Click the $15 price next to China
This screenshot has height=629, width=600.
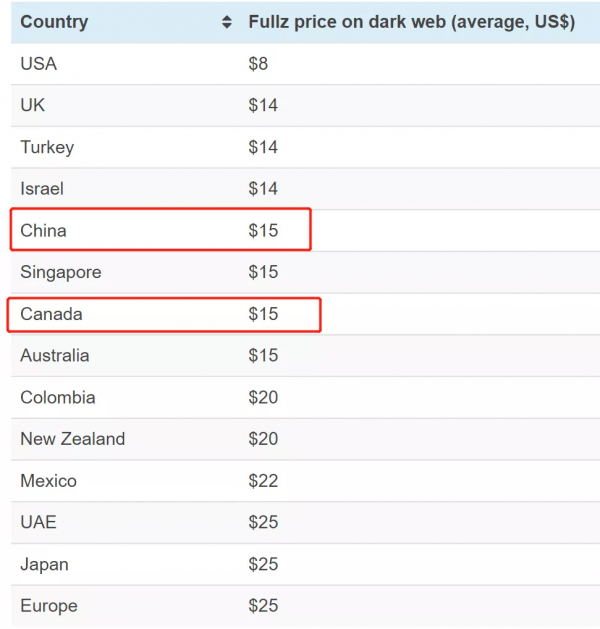tap(263, 230)
